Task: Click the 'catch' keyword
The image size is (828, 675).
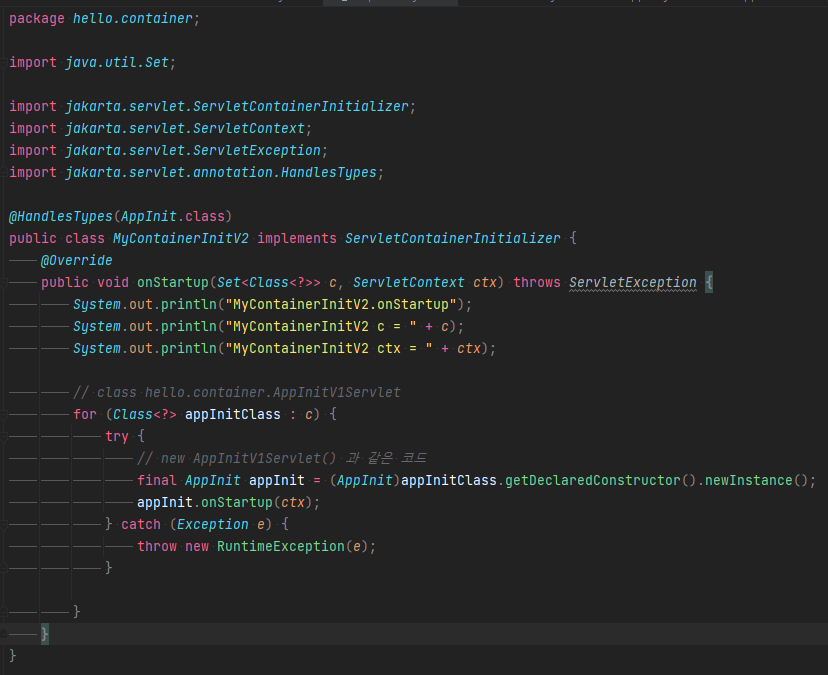Action: (141, 524)
